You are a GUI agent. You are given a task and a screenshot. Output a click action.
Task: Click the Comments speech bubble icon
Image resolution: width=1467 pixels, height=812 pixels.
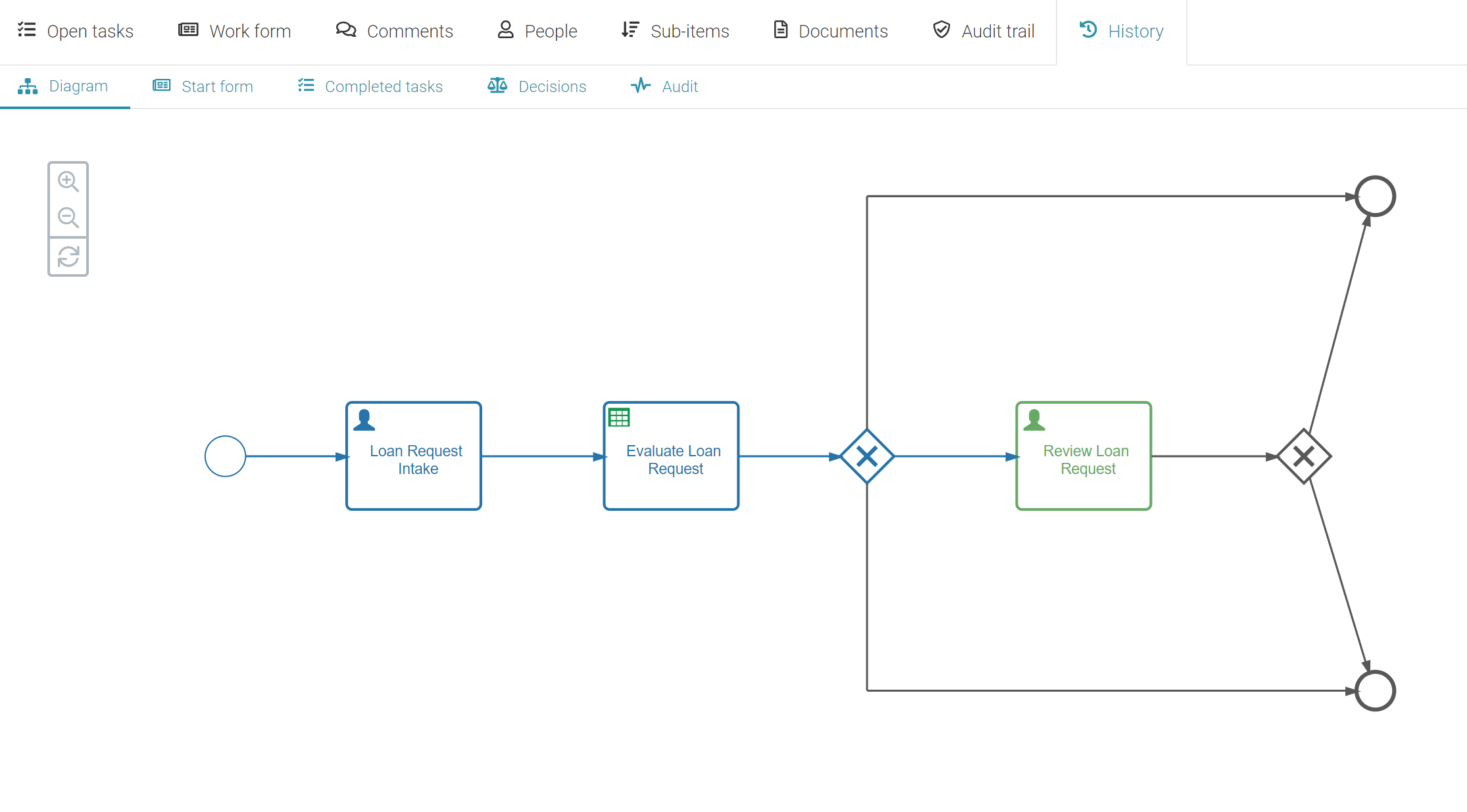(345, 30)
